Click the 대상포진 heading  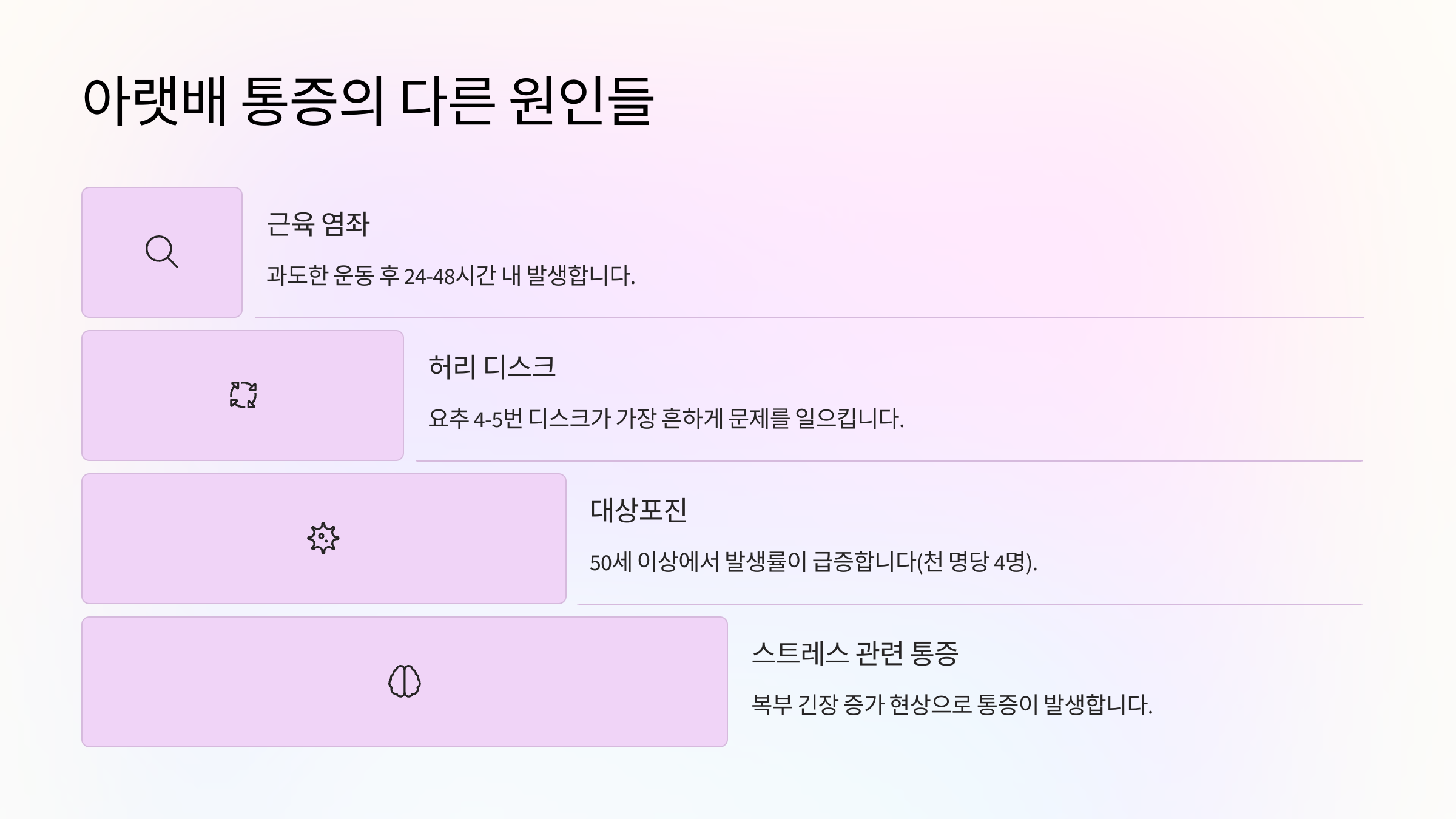click(x=638, y=510)
